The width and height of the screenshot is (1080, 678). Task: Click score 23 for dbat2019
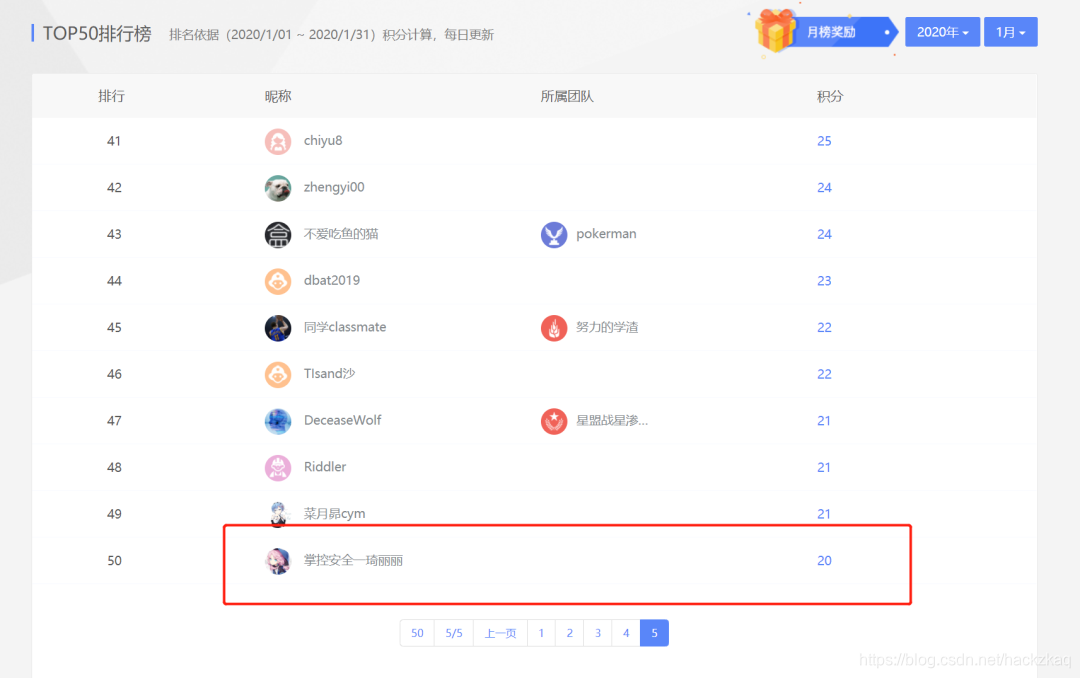824,280
